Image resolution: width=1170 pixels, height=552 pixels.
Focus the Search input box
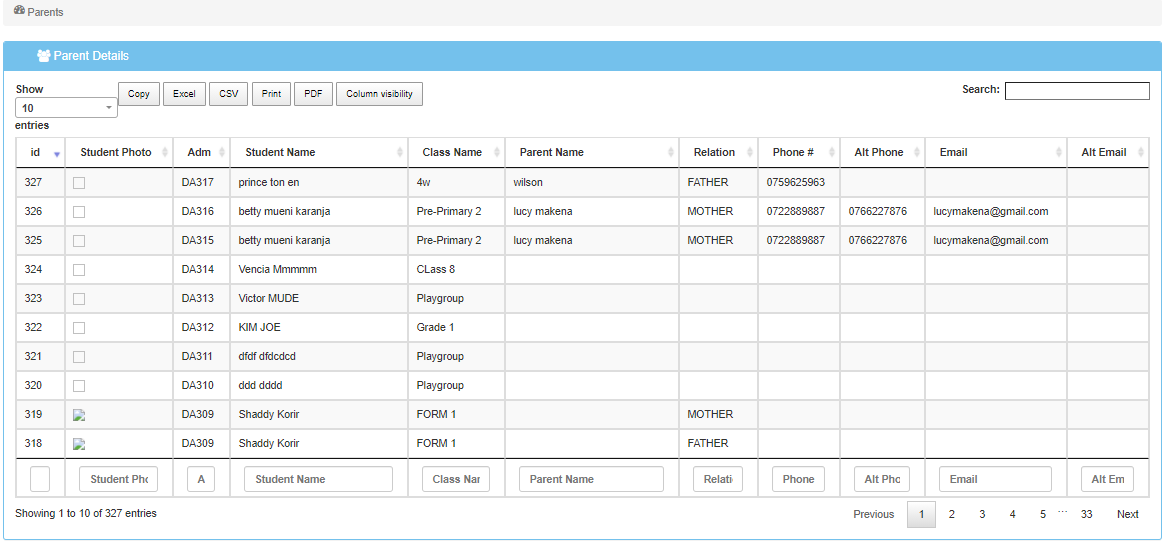click(1076, 91)
